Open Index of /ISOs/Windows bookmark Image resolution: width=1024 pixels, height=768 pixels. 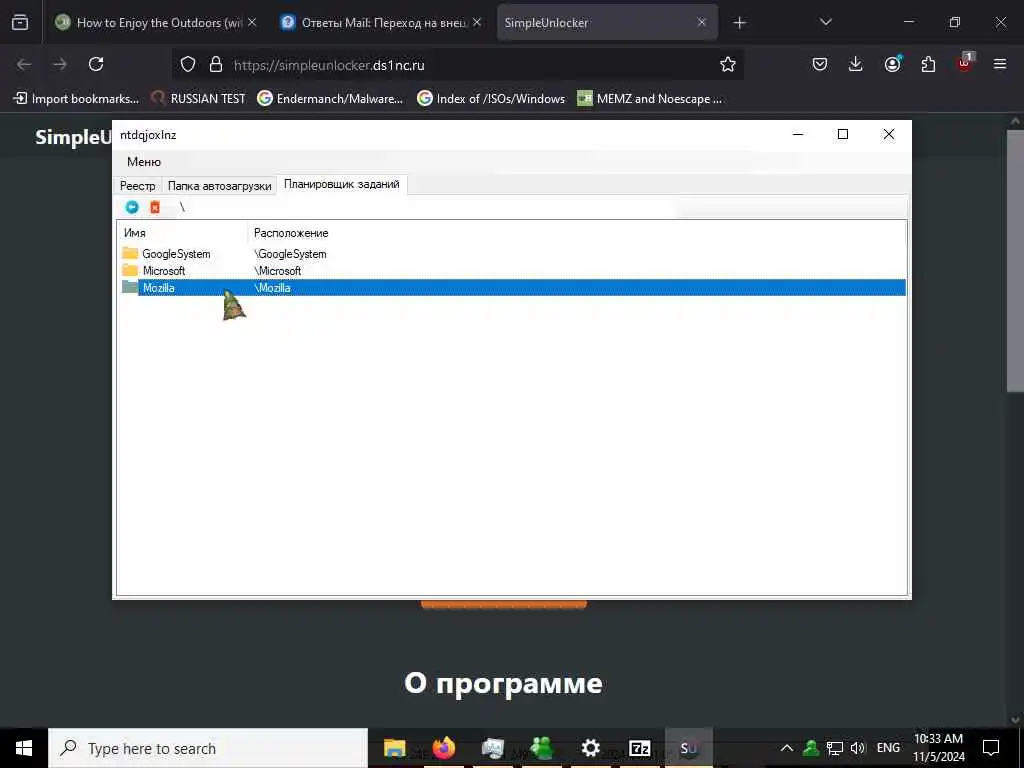(491, 99)
